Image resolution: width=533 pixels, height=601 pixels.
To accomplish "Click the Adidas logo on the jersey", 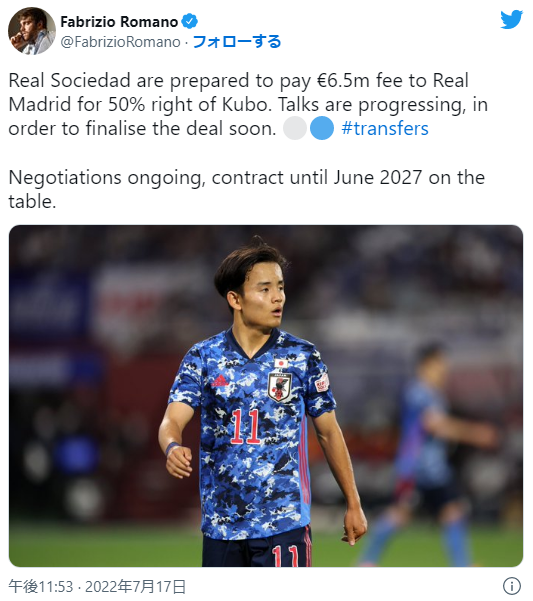I will coord(220,381).
